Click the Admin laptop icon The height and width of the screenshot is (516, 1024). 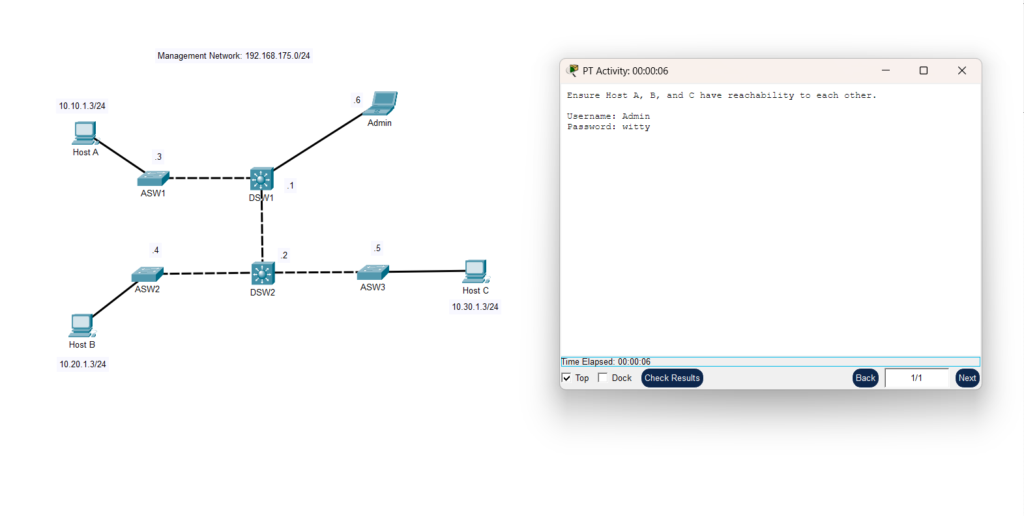(x=381, y=104)
